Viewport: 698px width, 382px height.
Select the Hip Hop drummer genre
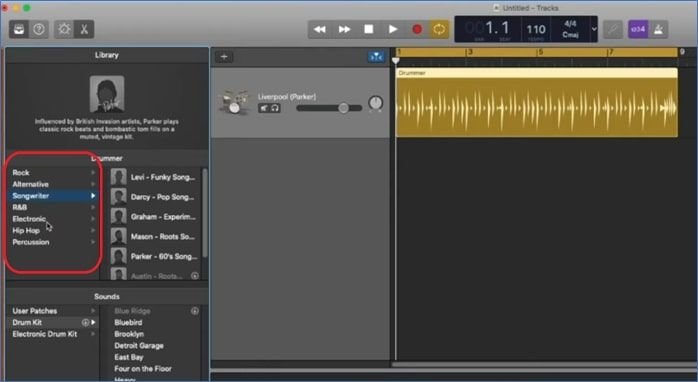[x=53, y=231]
